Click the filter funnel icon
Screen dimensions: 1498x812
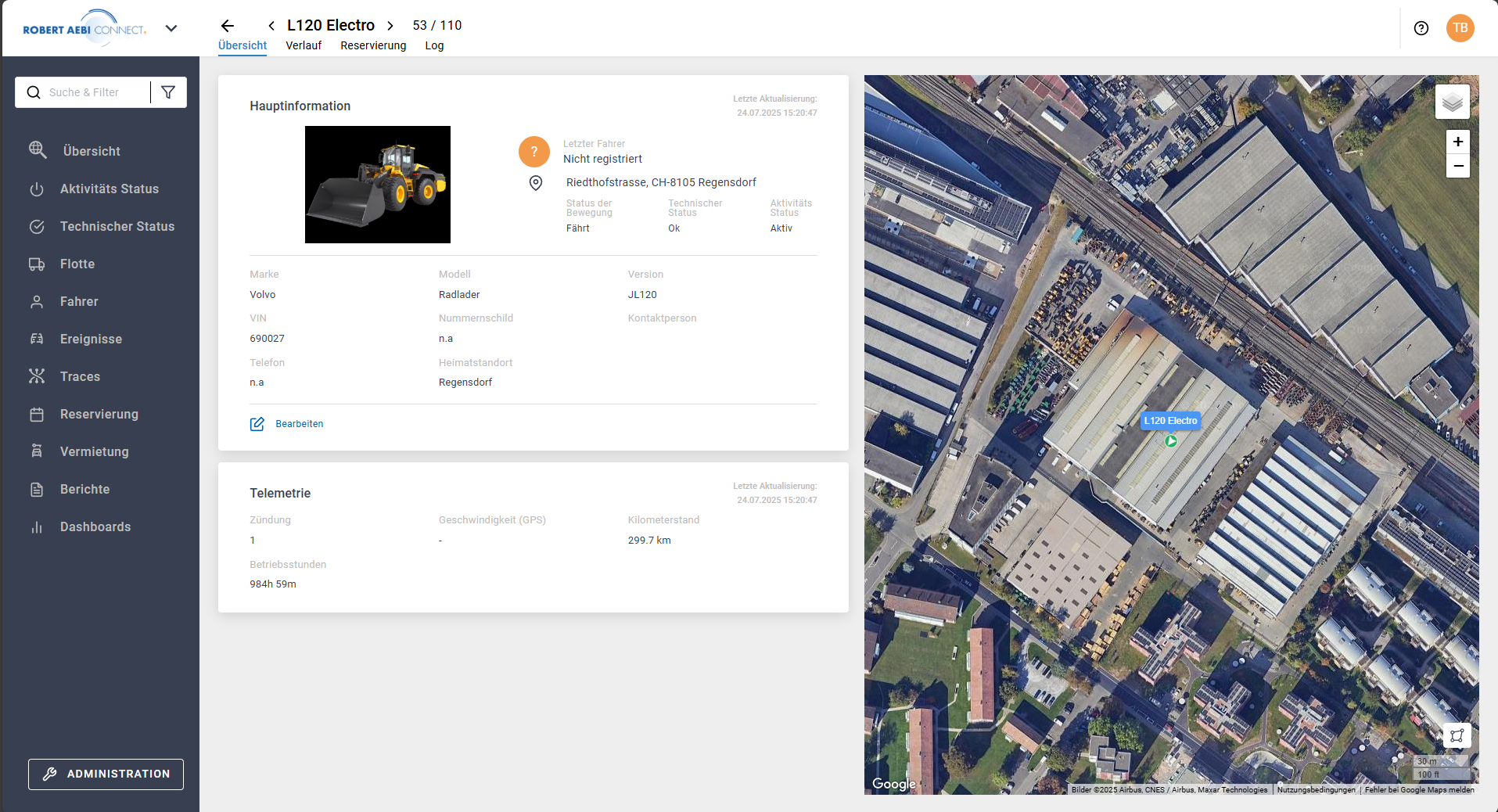(168, 92)
